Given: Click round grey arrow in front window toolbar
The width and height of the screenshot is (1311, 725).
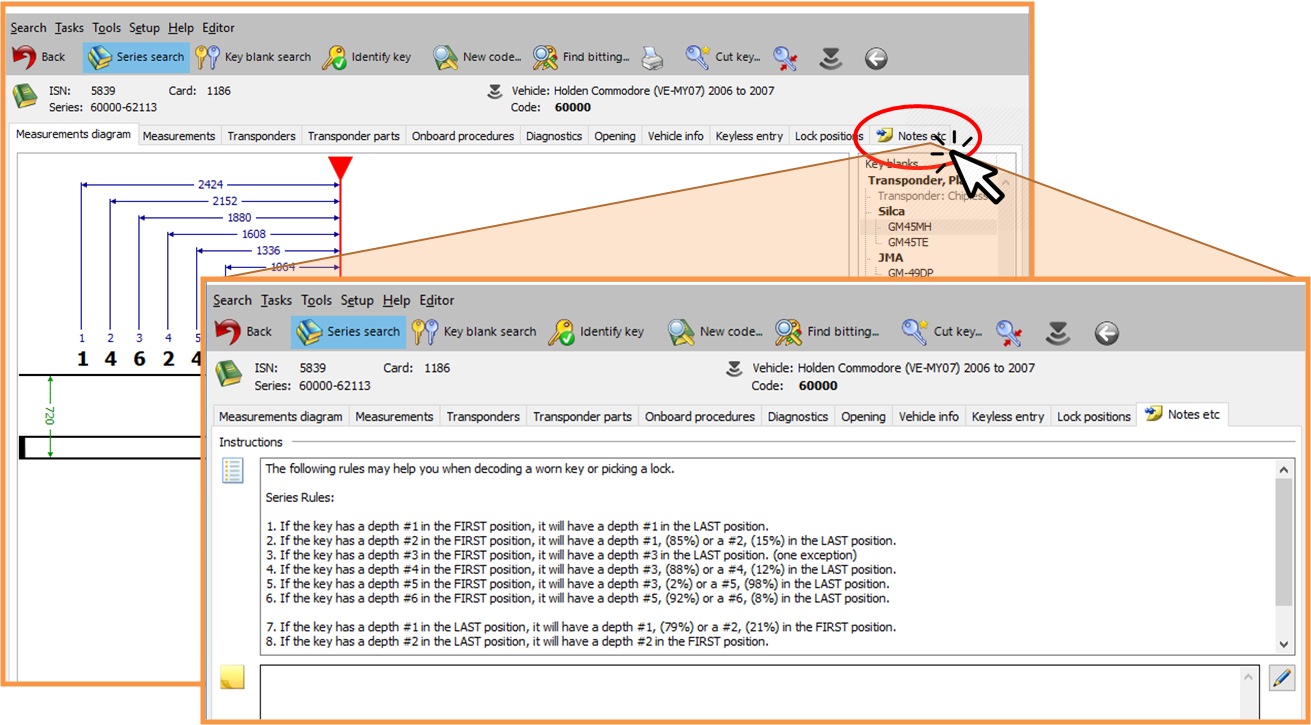Looking at the screenshot, I should [1106, 333].
